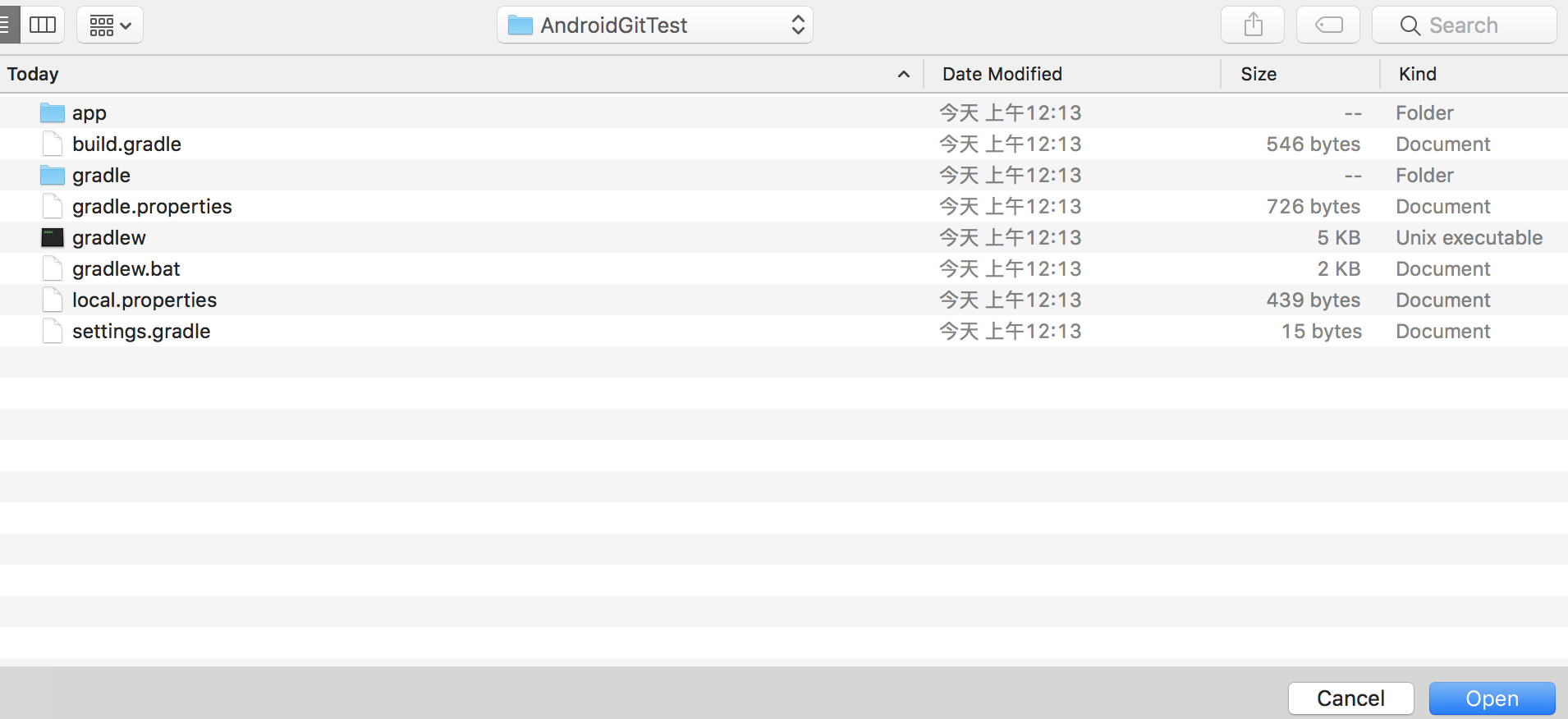
Task: Select the gradlew executable icon
Action: point(53,238)
